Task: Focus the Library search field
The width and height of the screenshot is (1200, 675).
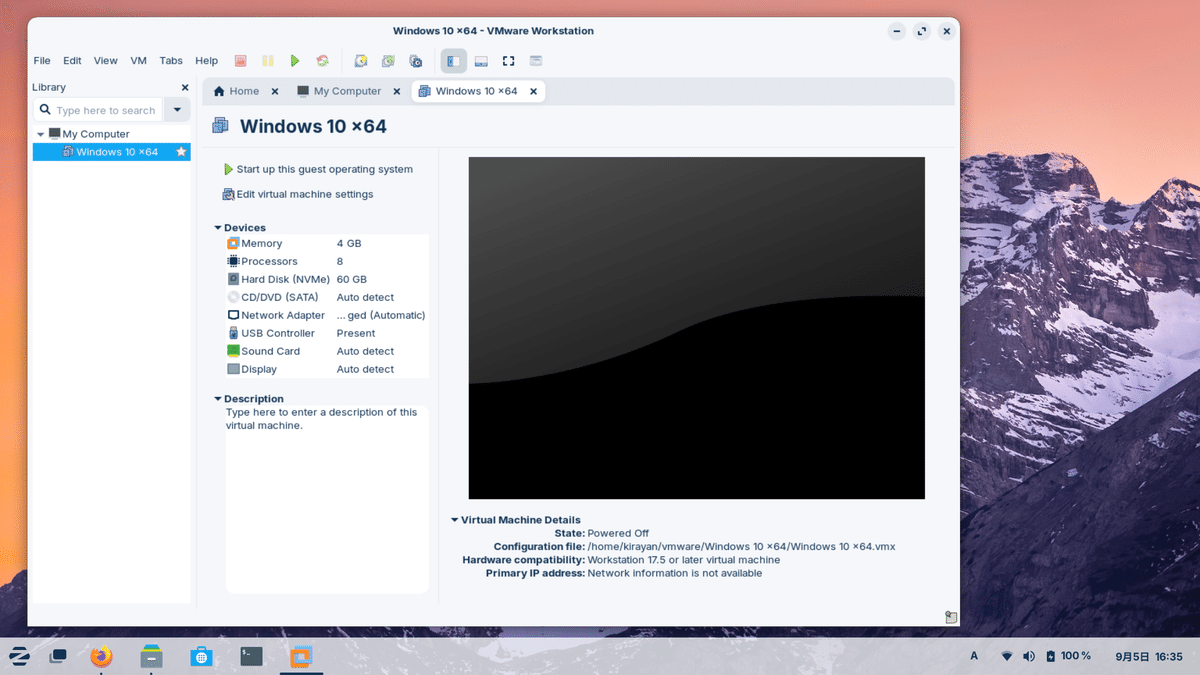Action: tap(98, 110)
